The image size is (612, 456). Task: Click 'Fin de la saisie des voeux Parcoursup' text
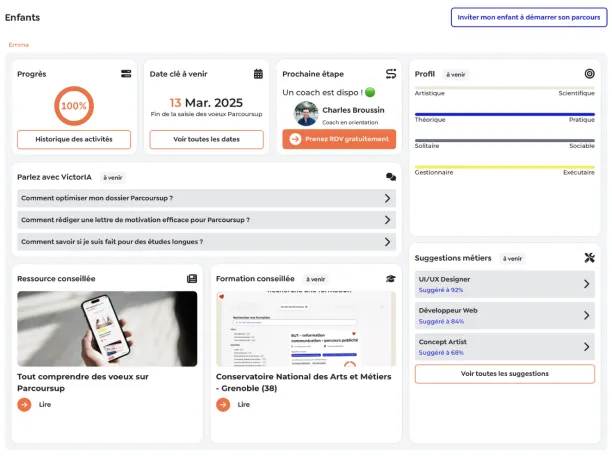(206, 114)
